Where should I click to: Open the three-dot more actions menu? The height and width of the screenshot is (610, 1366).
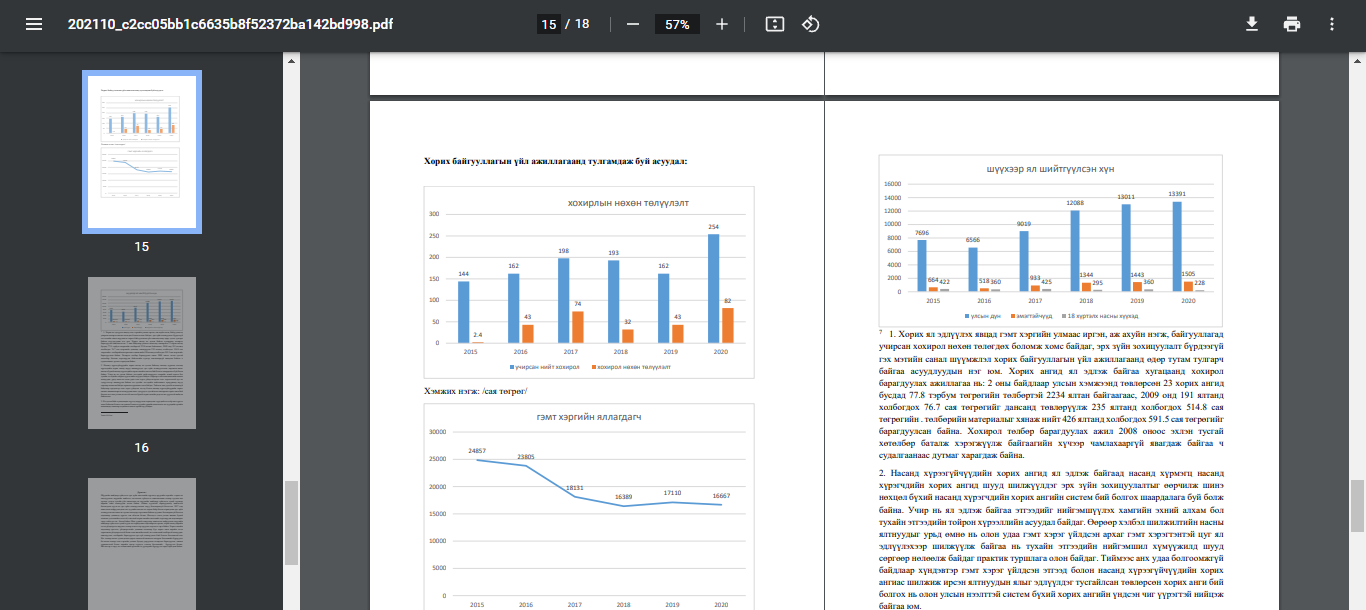pos(1332,24)
